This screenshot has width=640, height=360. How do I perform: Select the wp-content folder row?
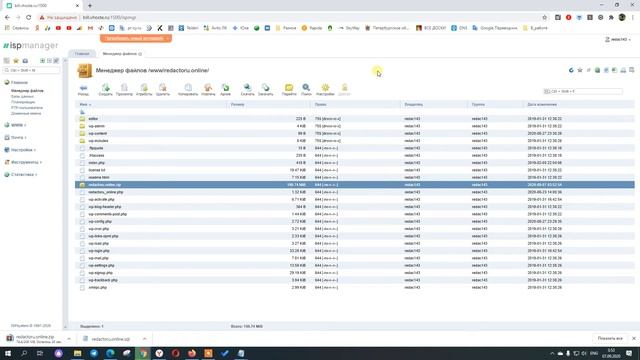pyautogui.click(x=355, y=133)
